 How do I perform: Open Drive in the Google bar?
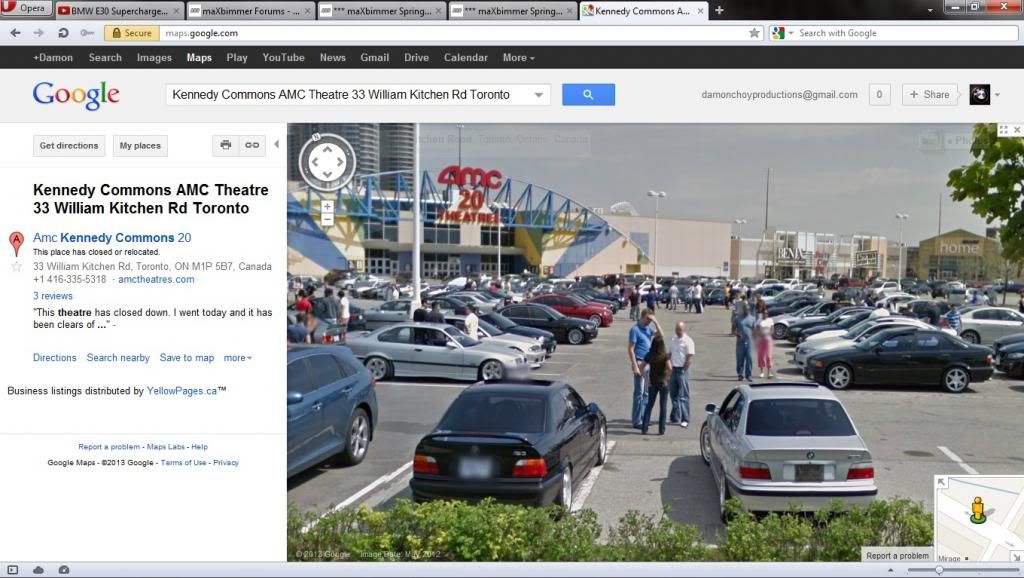click(417, 57)
